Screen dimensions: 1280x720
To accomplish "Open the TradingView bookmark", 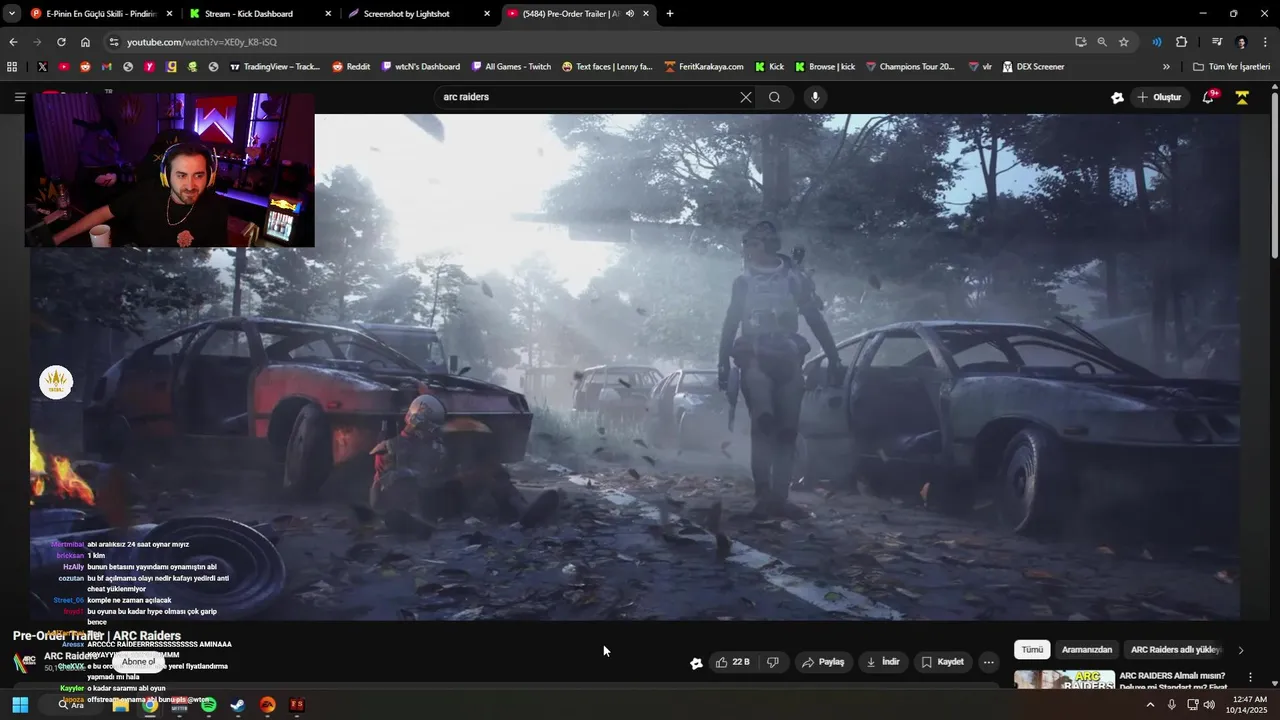I will tap(275, 67).
